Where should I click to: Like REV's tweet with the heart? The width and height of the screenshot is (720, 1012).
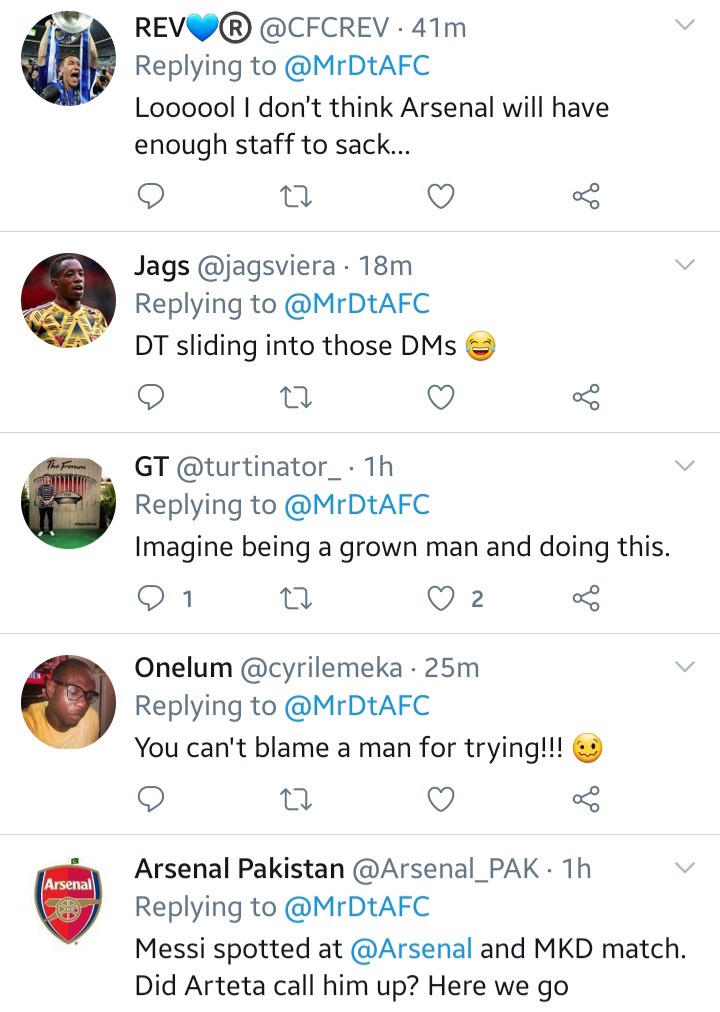pyautogui.click(x=441, y=197)
